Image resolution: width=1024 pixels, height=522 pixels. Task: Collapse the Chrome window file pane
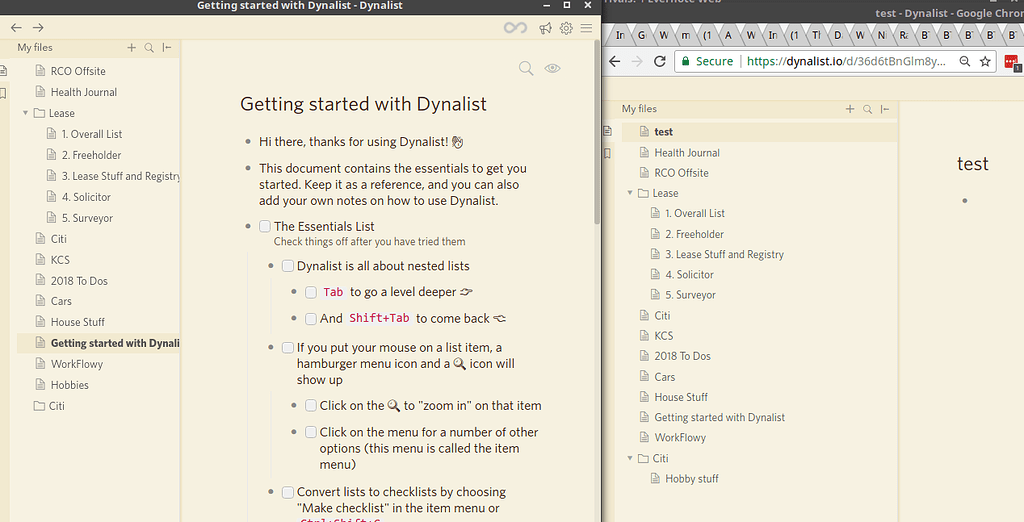coord(885,109)
